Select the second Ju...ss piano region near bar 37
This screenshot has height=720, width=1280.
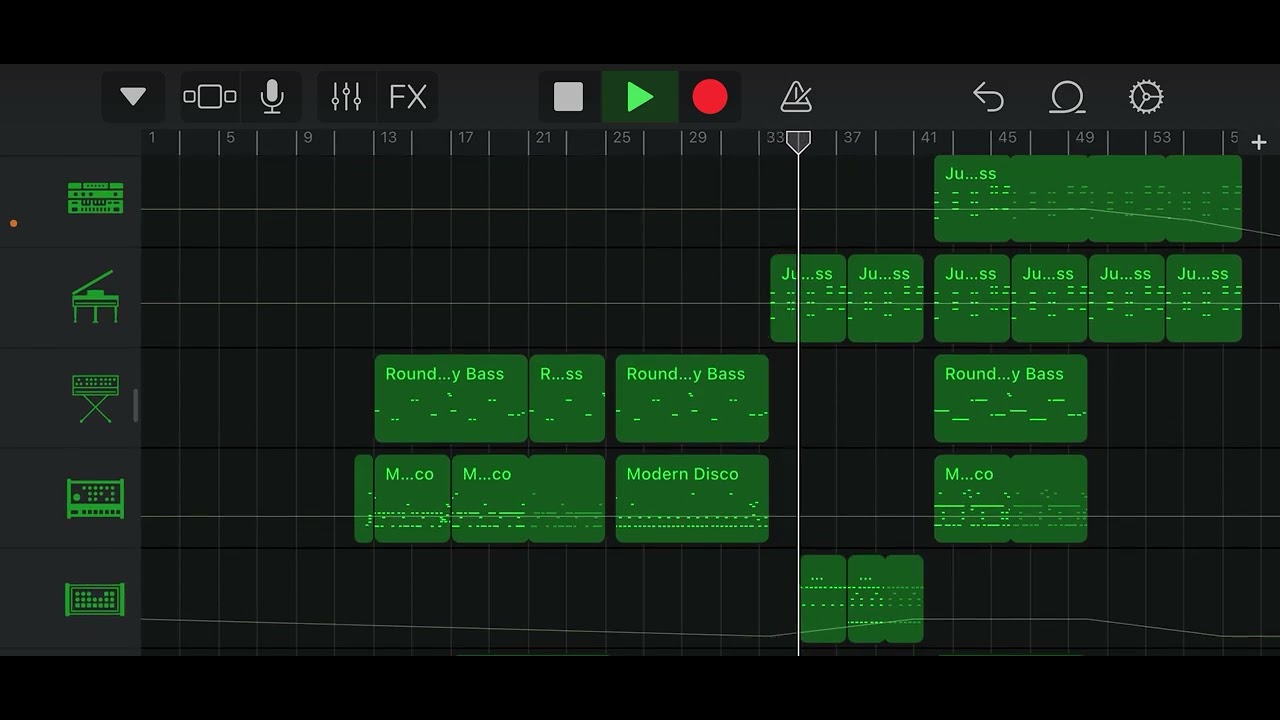(x=885, y=298)
